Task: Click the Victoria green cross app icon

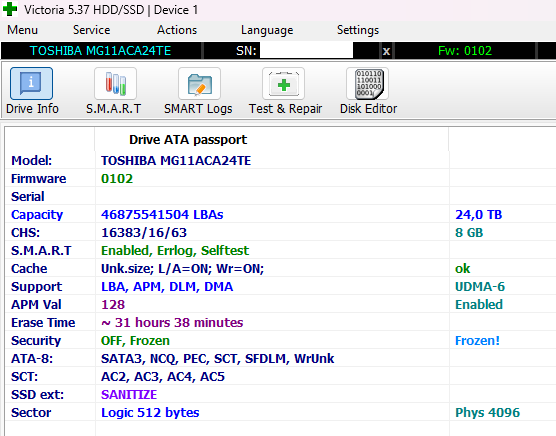Action: [x=10, y=9]
